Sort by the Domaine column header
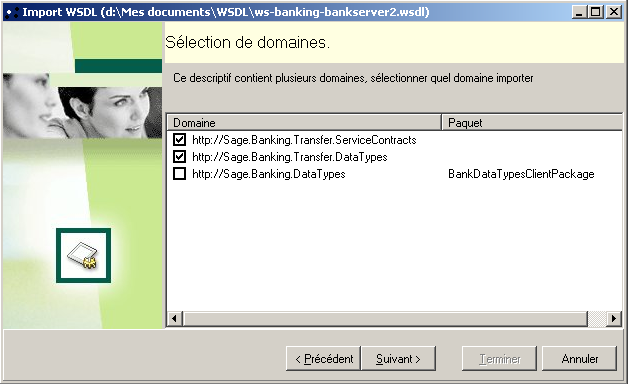 304,123
